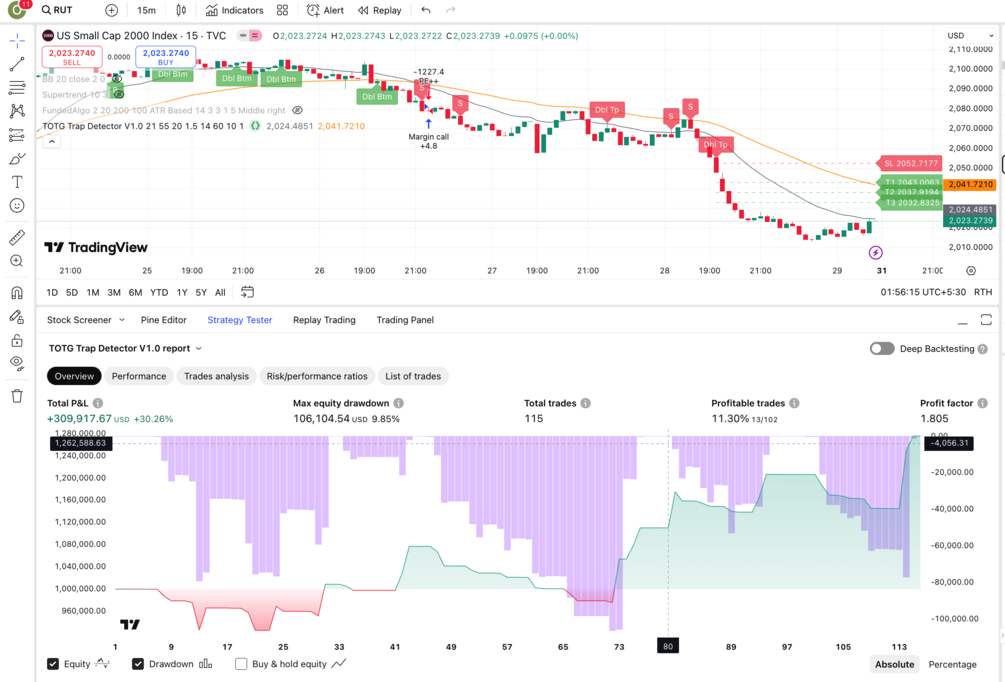Open the candlestick chart type menu
The height and width of the screenshot is (682, 1005).
tap(181, 10)
